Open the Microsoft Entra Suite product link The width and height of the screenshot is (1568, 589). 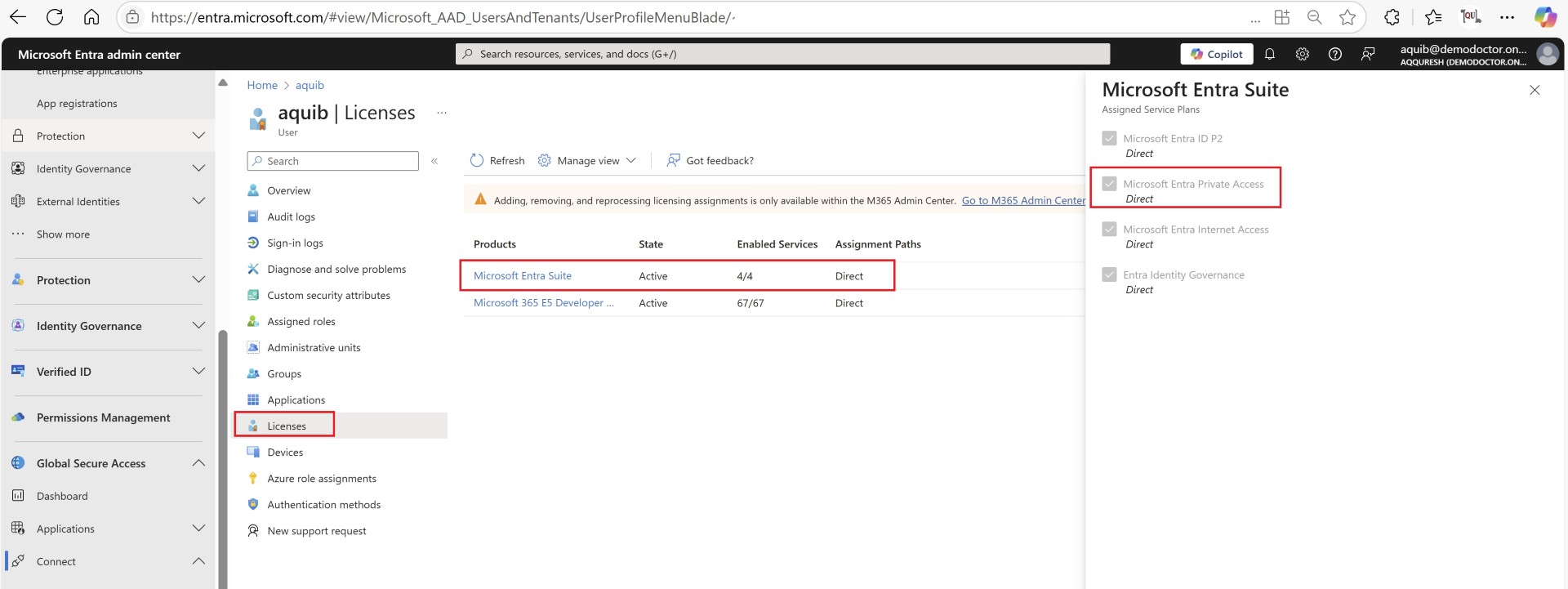click(x=523, y=276)
